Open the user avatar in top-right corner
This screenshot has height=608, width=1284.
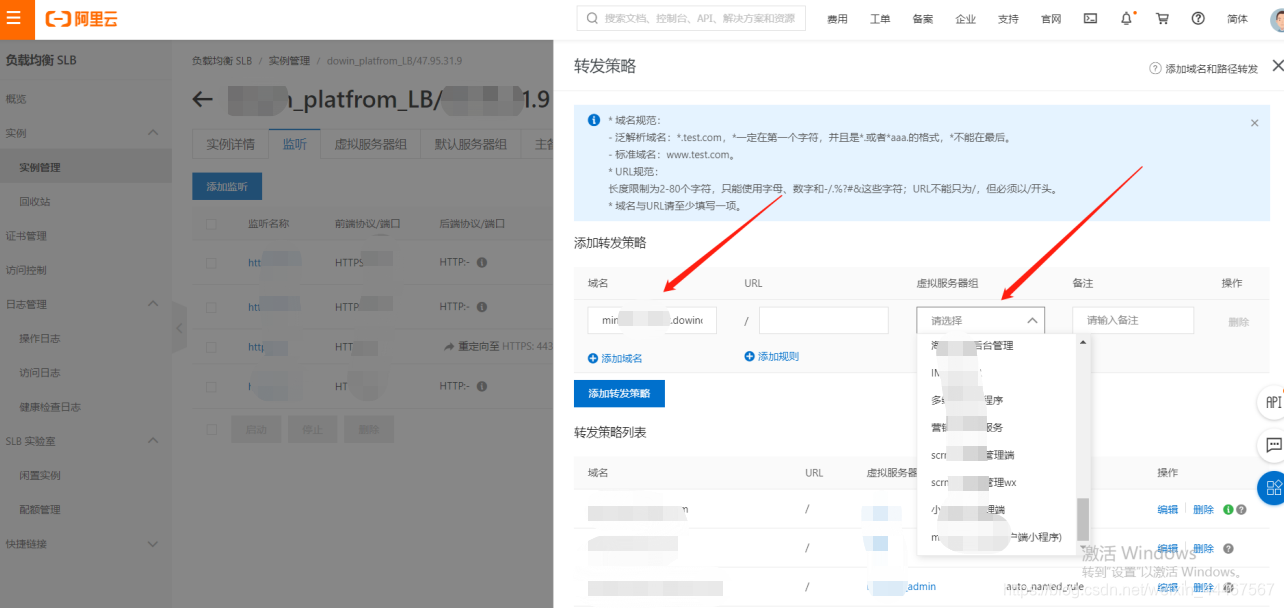click(x=1276, y=18)
